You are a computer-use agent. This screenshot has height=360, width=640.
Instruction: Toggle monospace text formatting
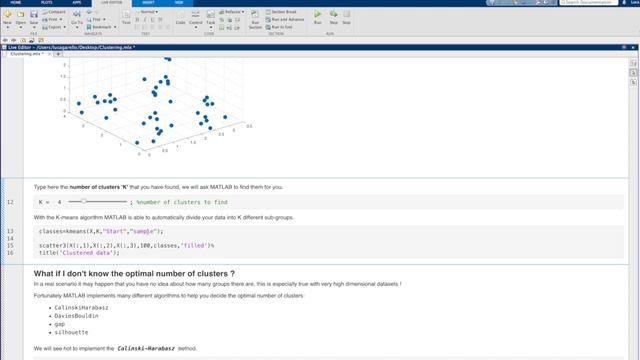[x=160, y=20]
